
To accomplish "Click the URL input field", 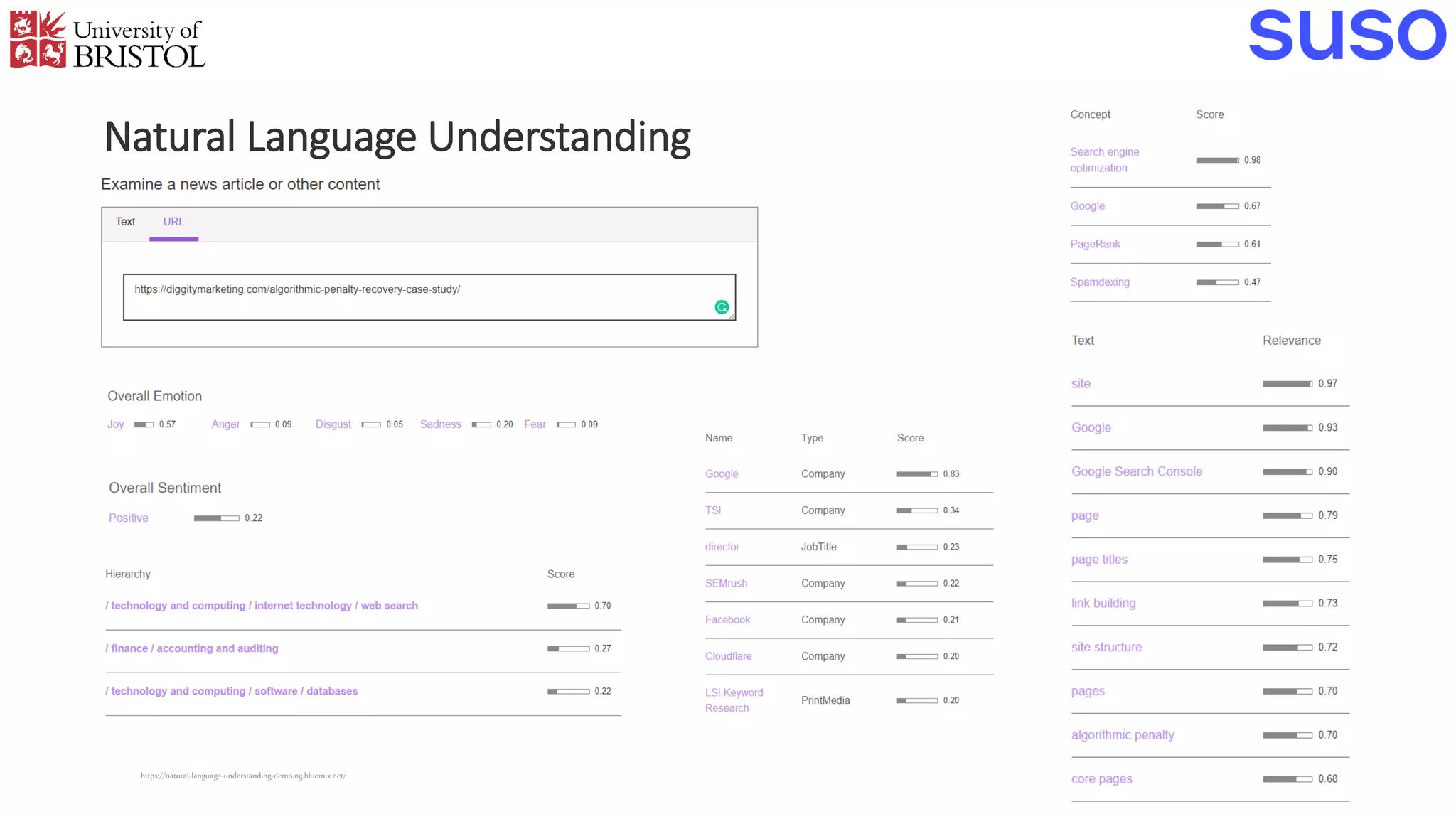I will click(429, 297).
